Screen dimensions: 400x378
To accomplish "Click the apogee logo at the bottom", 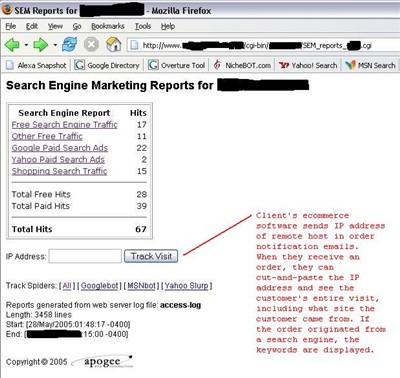I will (103, 362).
